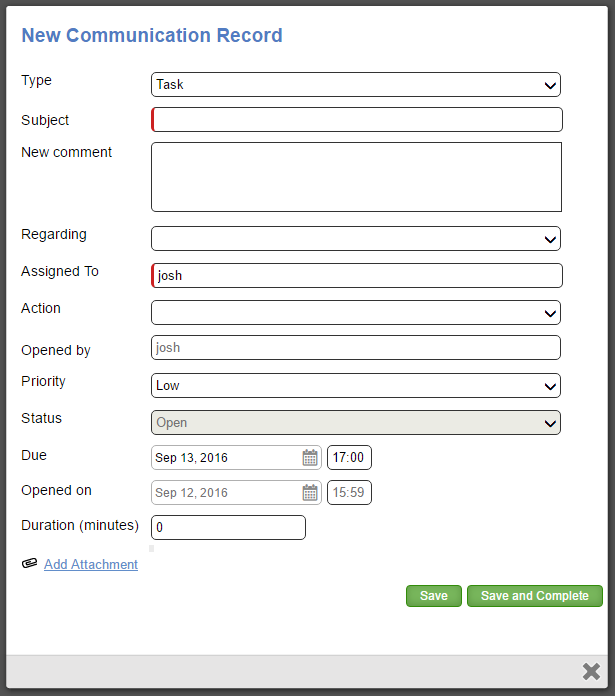This screenshot has width=615, height=696.
Task: Open the Opened on calendar picker
Action: click(x=310, y=493)
